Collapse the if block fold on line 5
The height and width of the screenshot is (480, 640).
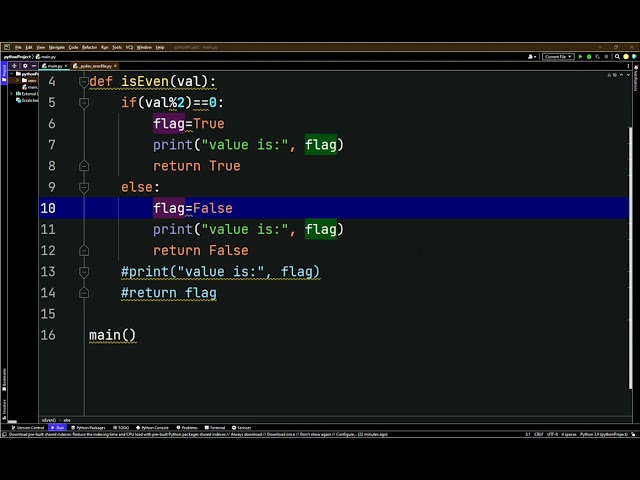(84, 103)
